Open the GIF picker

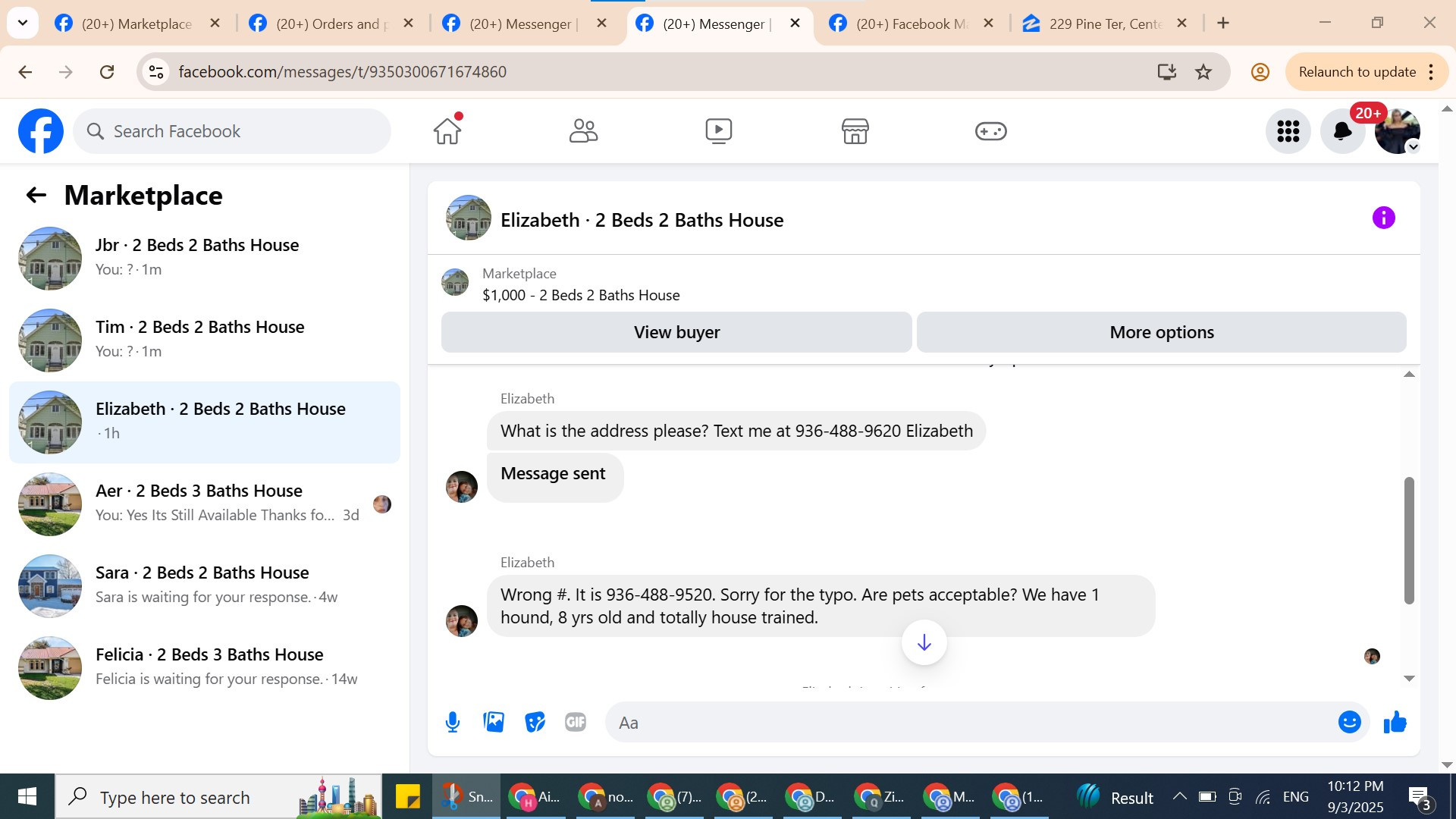[x=576, y=723]
